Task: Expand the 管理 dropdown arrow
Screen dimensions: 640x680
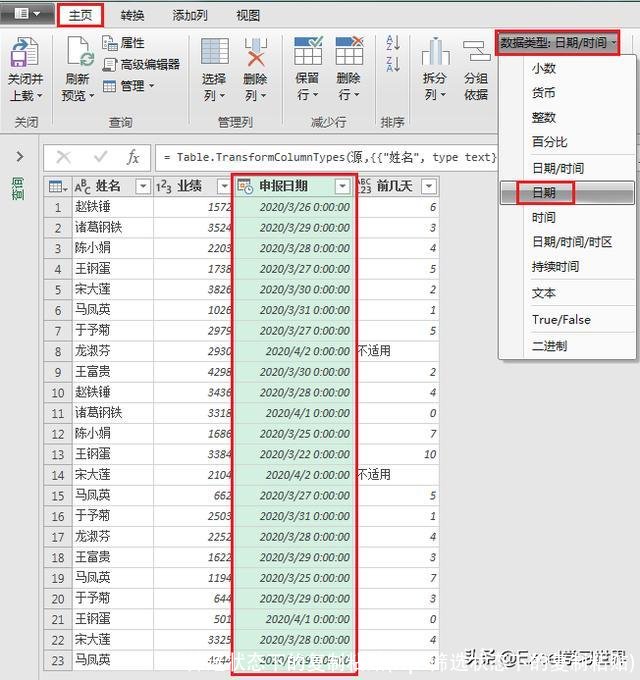Action: point(151,86)
